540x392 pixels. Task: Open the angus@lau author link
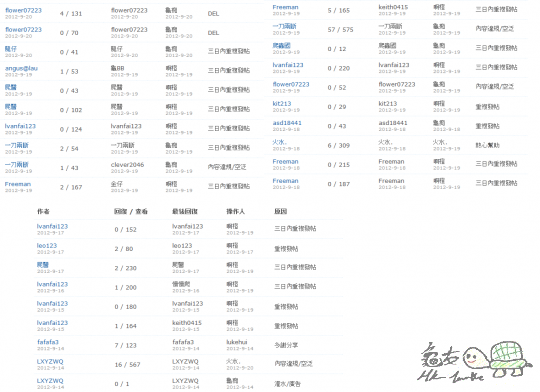21,68
